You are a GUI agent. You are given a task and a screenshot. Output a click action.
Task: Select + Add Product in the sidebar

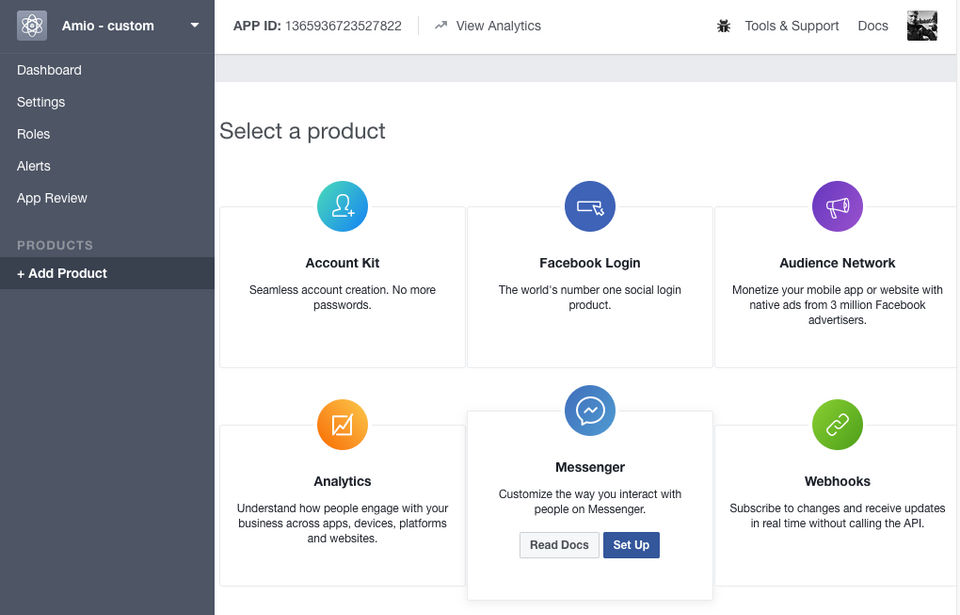coord(62,273)
